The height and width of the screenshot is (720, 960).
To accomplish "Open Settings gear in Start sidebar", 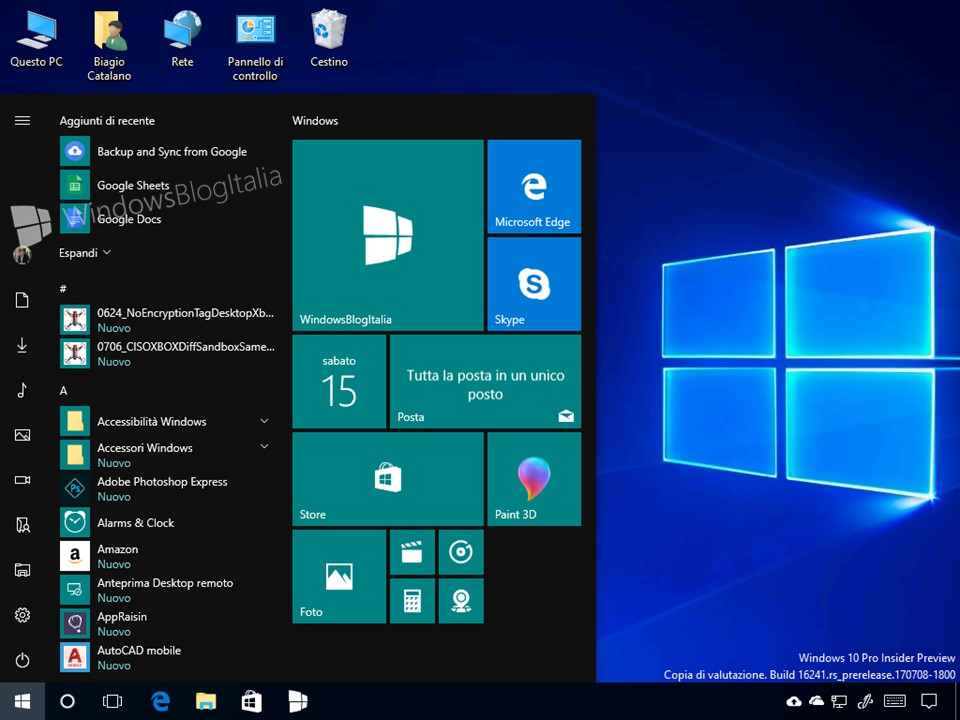I will (x=22, y=615).
